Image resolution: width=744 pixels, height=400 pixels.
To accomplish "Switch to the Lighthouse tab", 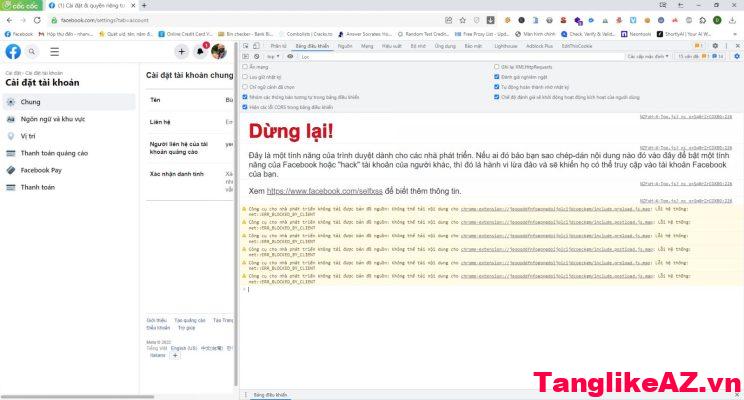I will [506, 46].
